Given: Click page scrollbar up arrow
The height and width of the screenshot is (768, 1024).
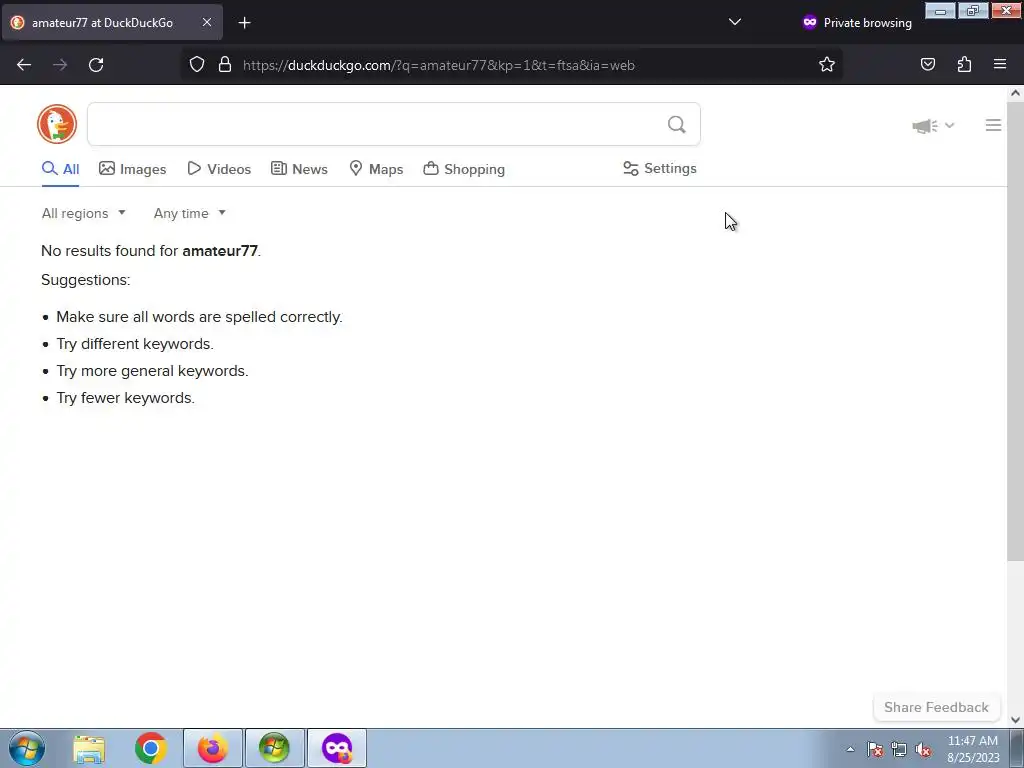Looking at the screenshot, I should [1015, 93].
